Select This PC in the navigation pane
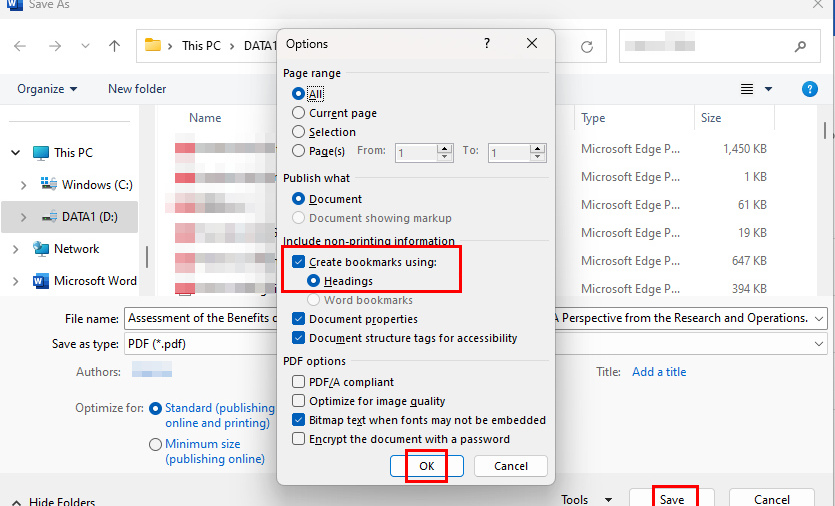 coord(73,153)
